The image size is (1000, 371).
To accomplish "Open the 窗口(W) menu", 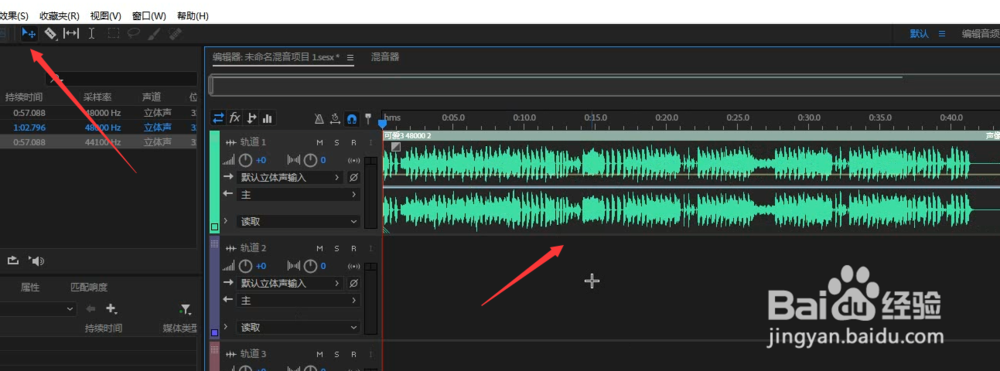I will point(149,15).
